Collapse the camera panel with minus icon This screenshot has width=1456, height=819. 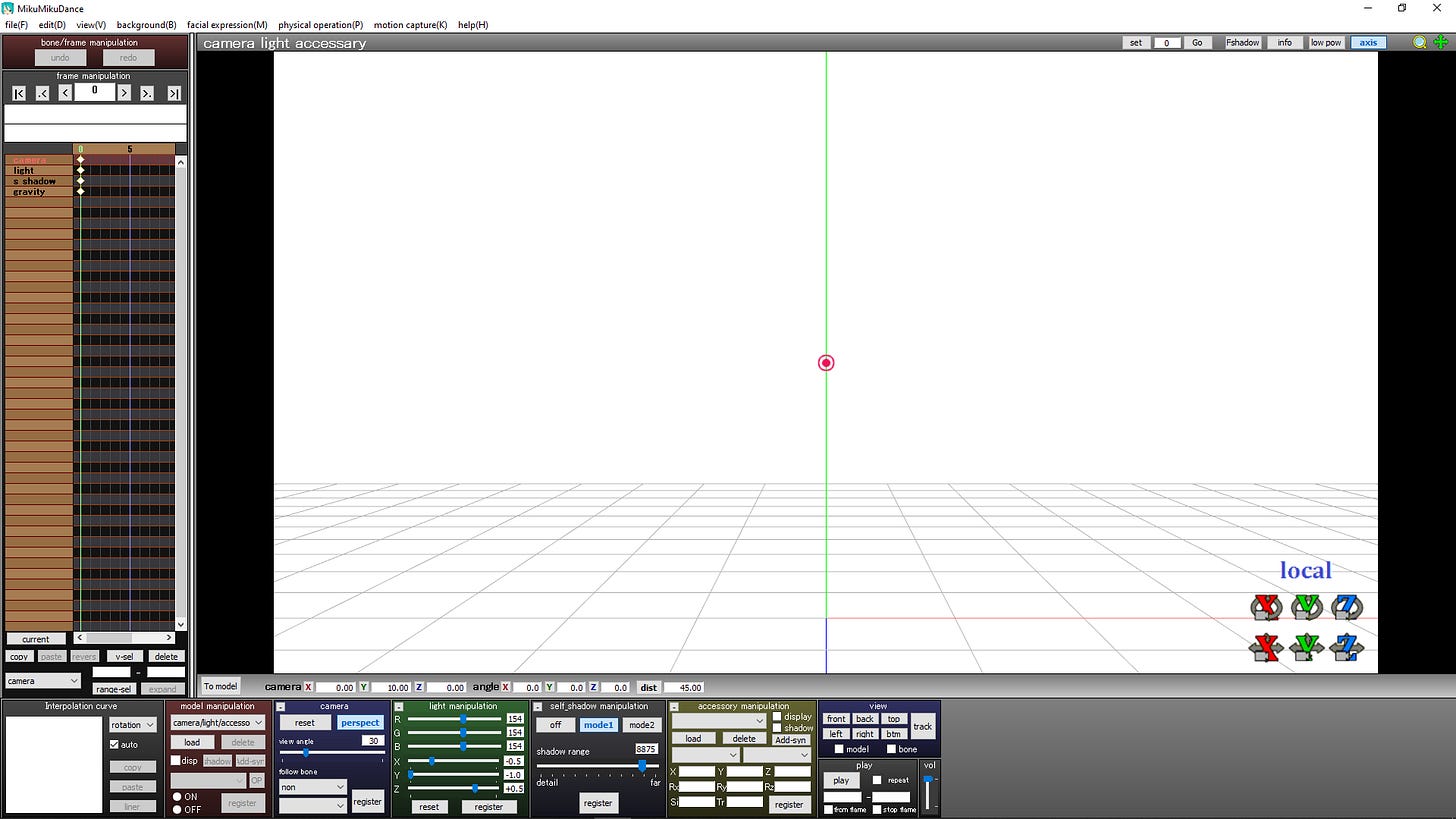click(x=281, y=707)
